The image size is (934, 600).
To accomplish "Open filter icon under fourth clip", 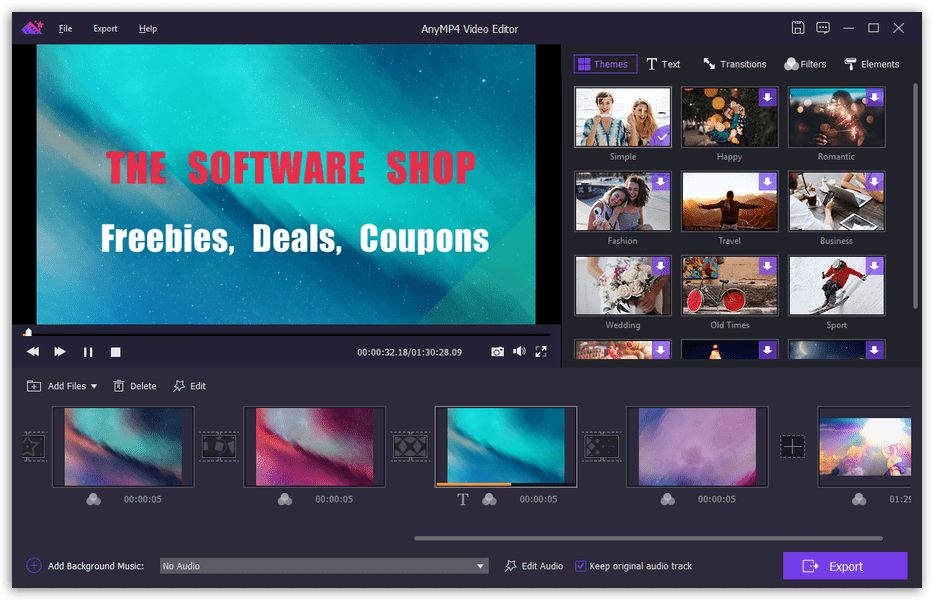I will (x=668, y=499).
